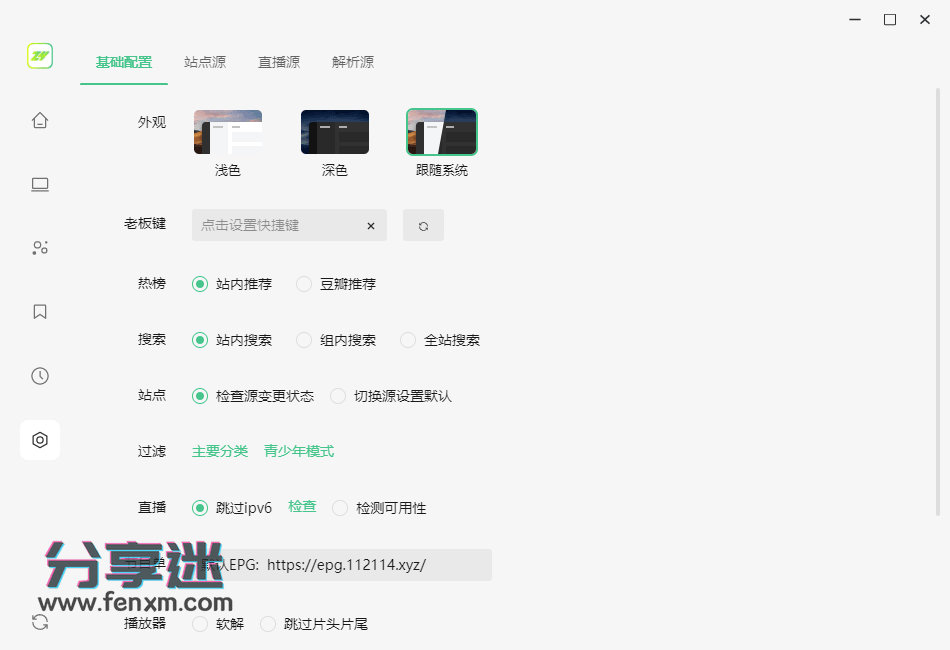950x650 pixels.
Task: Select 切换源设置默认 site option
Action: [337, 396]
